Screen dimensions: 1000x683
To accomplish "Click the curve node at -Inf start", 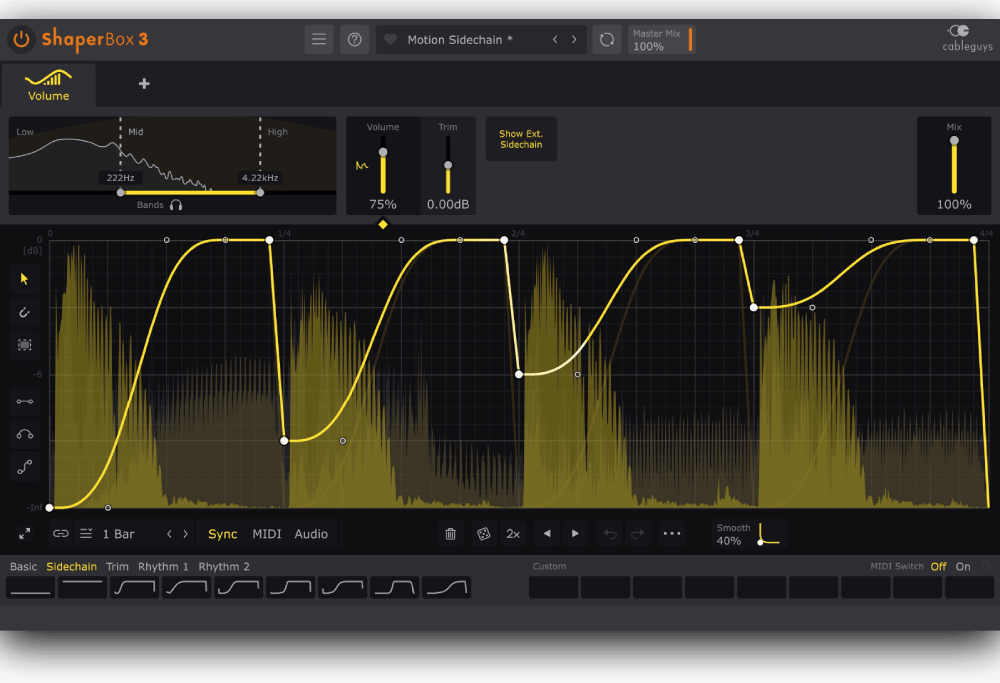I will (50, 508).
